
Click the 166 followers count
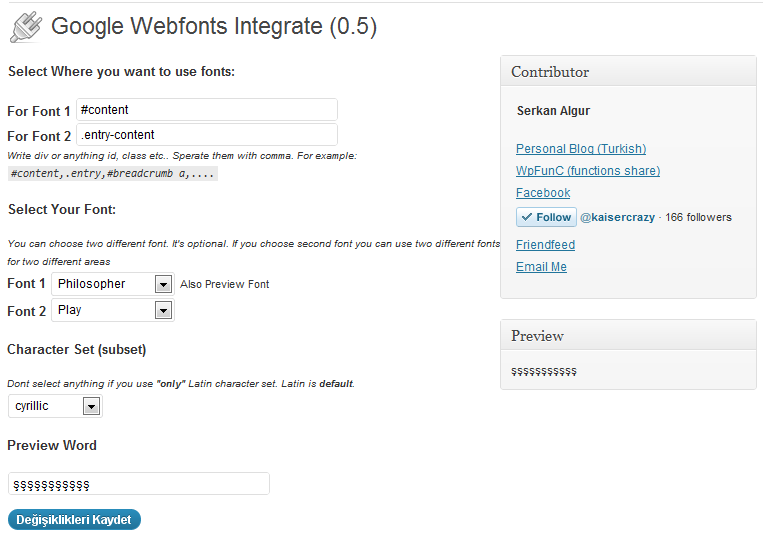click(x=699, y=217)
